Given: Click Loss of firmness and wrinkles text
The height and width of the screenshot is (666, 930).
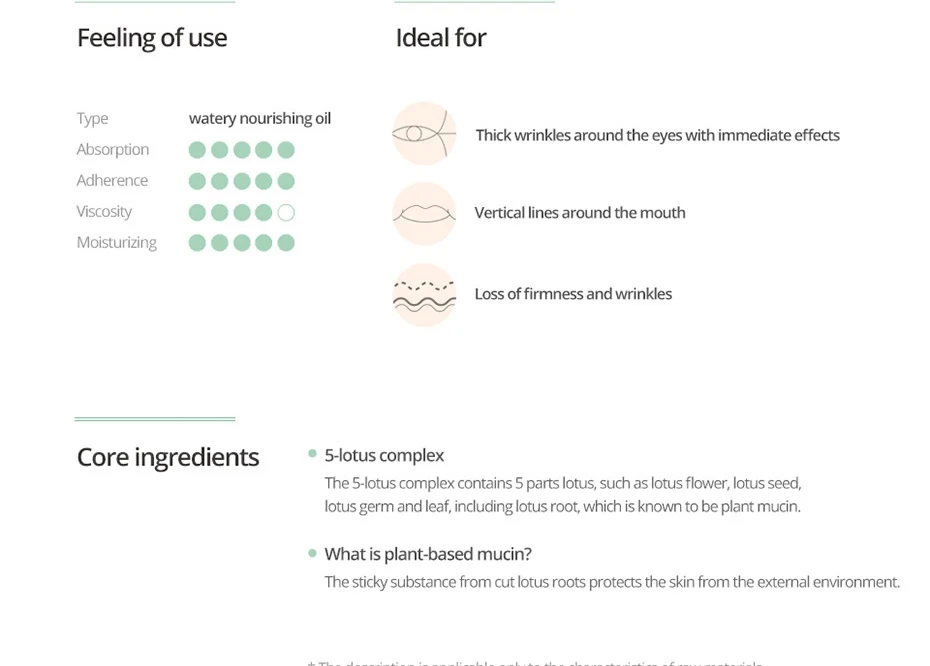Looking at the screenshot, I should (x=573, y=294).
